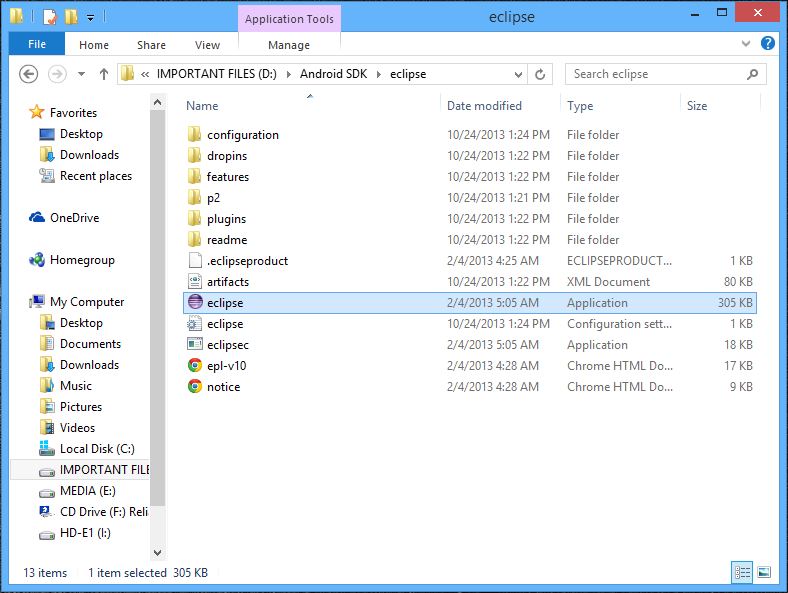Screen dimensions: 788x593
Task: Click the Properties quick access toolbar icon
Action: coord(50,17)
